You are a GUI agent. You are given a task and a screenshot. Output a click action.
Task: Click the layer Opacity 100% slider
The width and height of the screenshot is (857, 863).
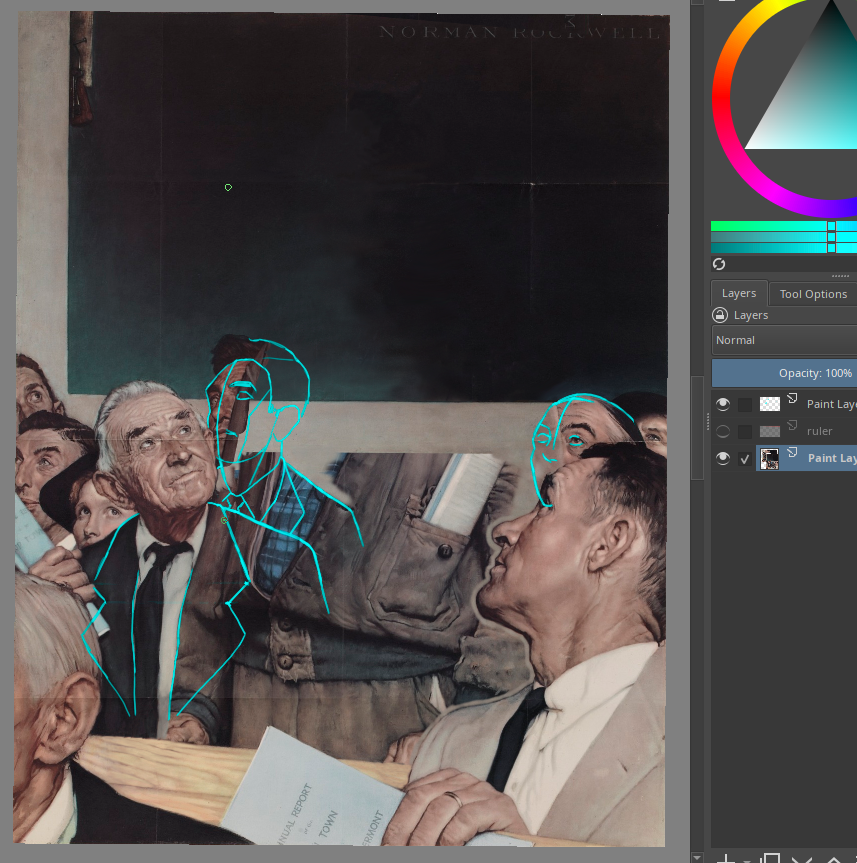click(784, 373)
